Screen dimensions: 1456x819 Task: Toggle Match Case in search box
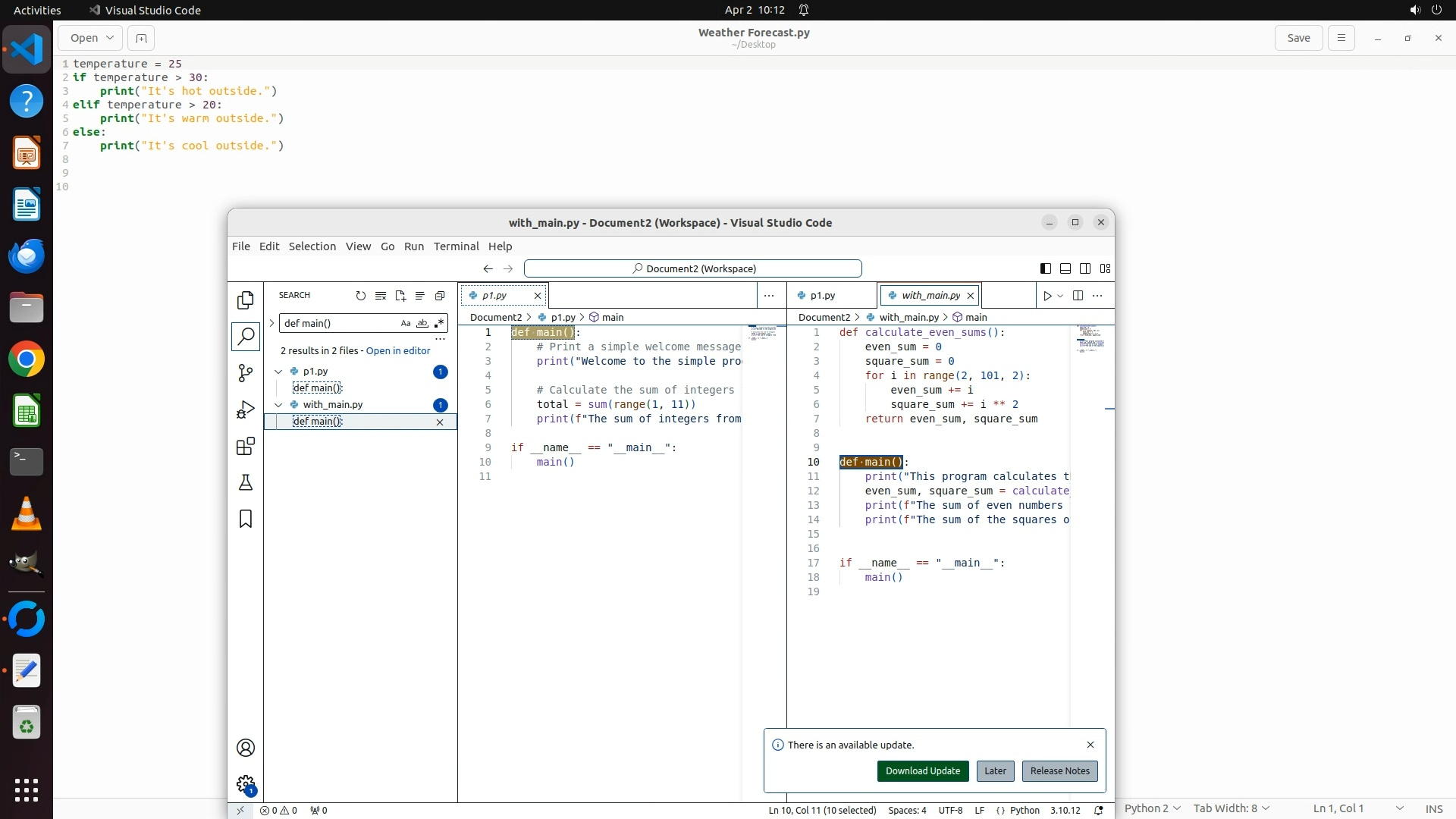pyautogui.click(x=406, y=324)
